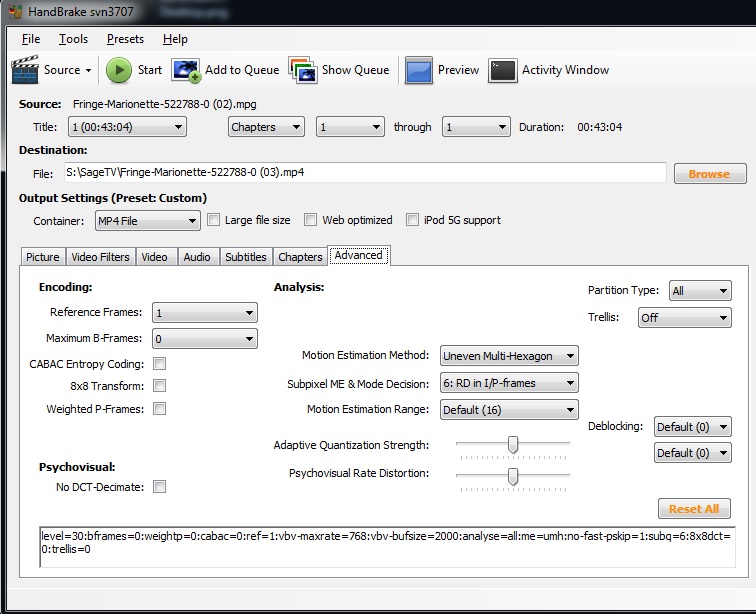Screen dimensions: 756x614
Task: Click the green Start play icon
Action: (119, 70)
